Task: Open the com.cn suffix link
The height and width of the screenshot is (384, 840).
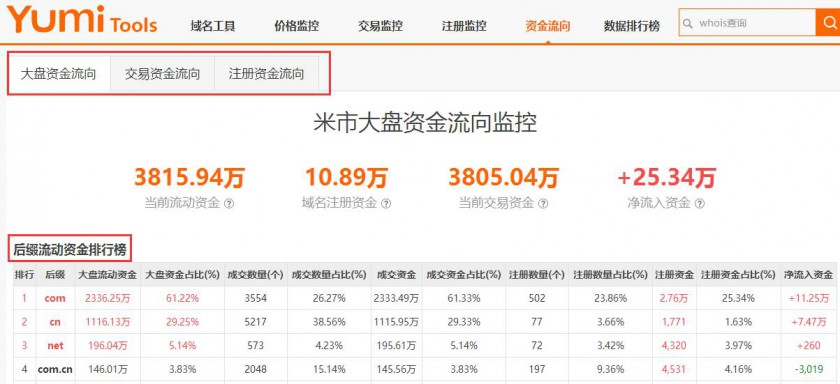Action: tap(55, 369)
